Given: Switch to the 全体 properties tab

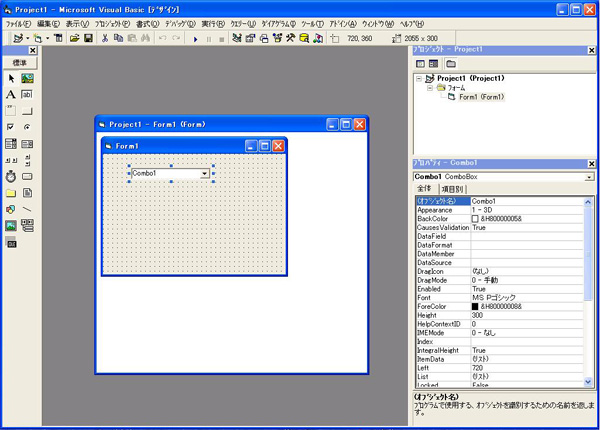Looking at the screenshot, I should click(424, 188).
